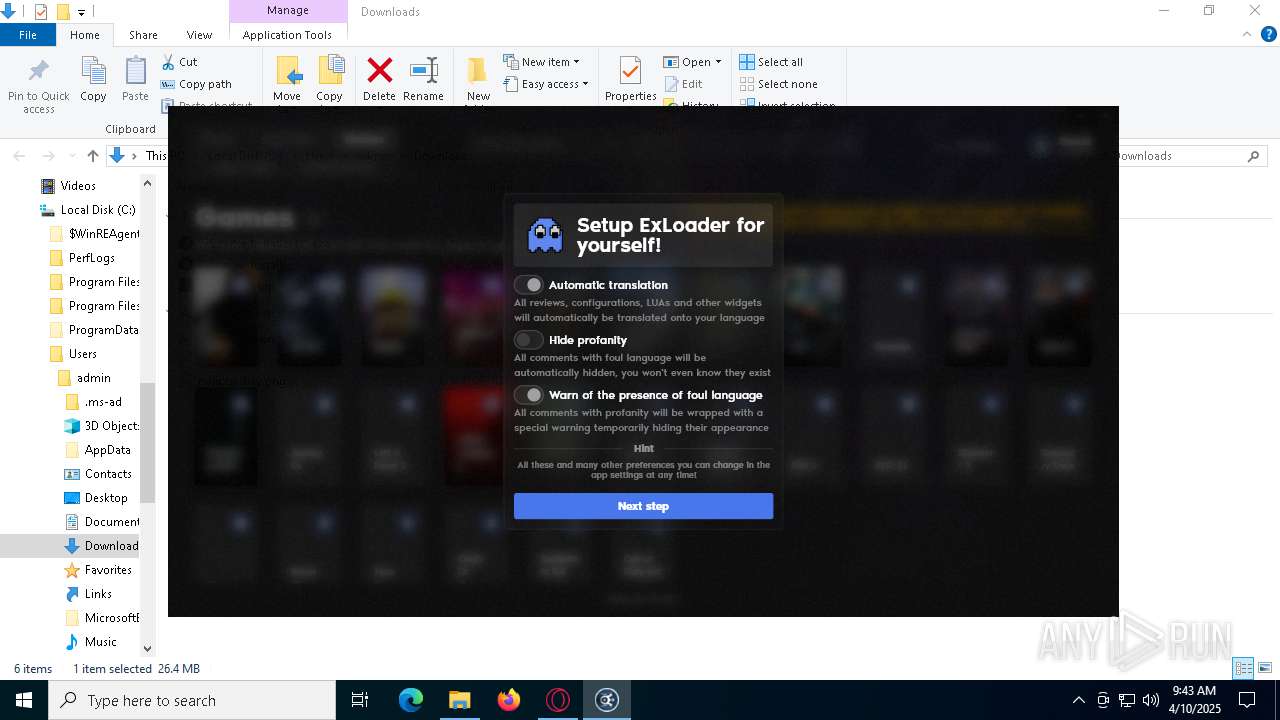1280x720 pixels.
Task: Click Copy path in the ribbon
Action: [196, 84]
